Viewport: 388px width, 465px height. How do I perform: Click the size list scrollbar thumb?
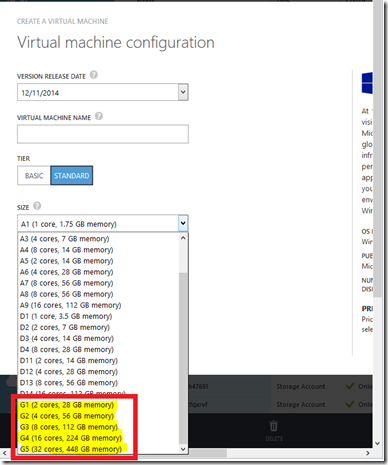tap(183, 358)
